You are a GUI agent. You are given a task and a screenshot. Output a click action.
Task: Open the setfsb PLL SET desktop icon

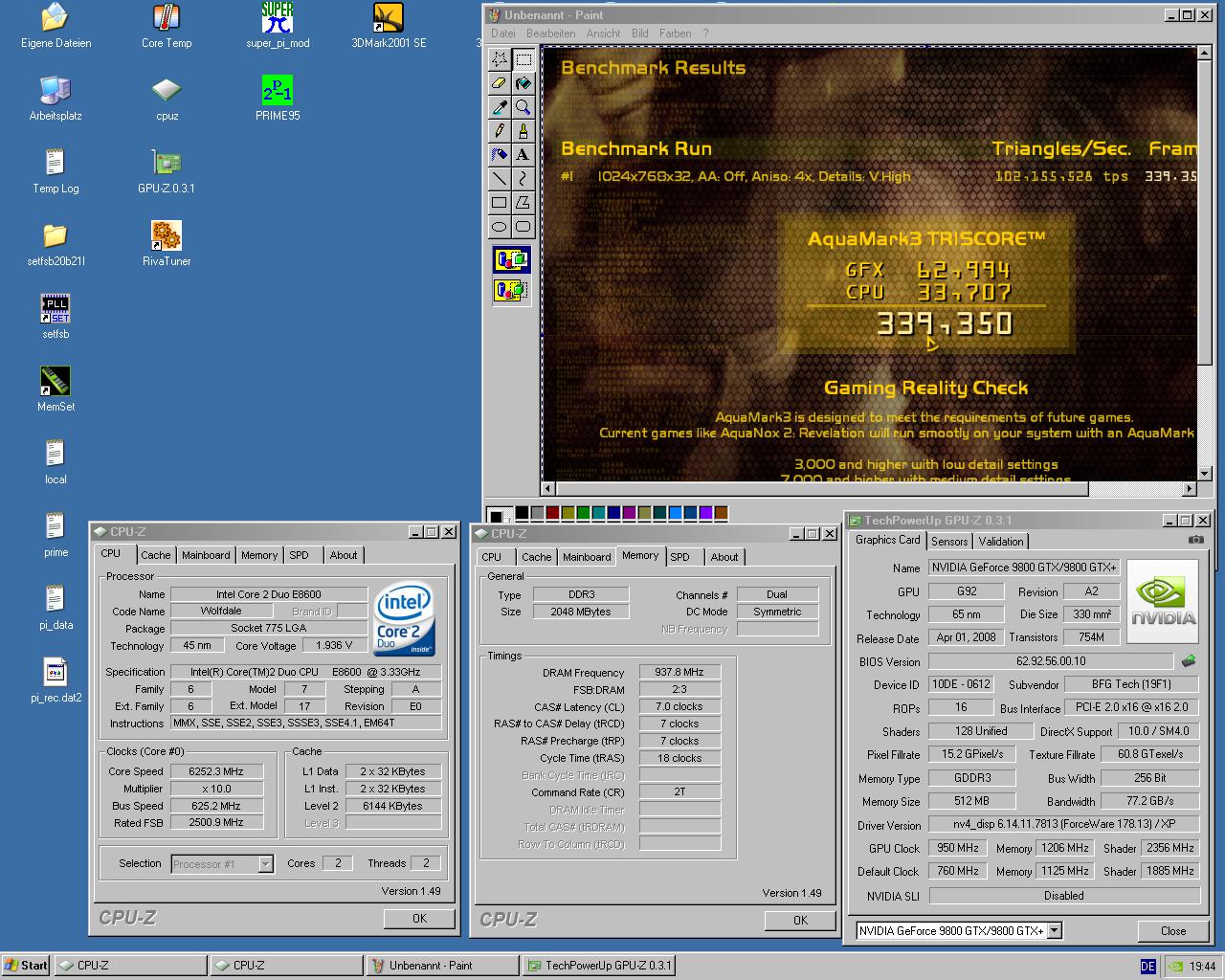(56, 317)
